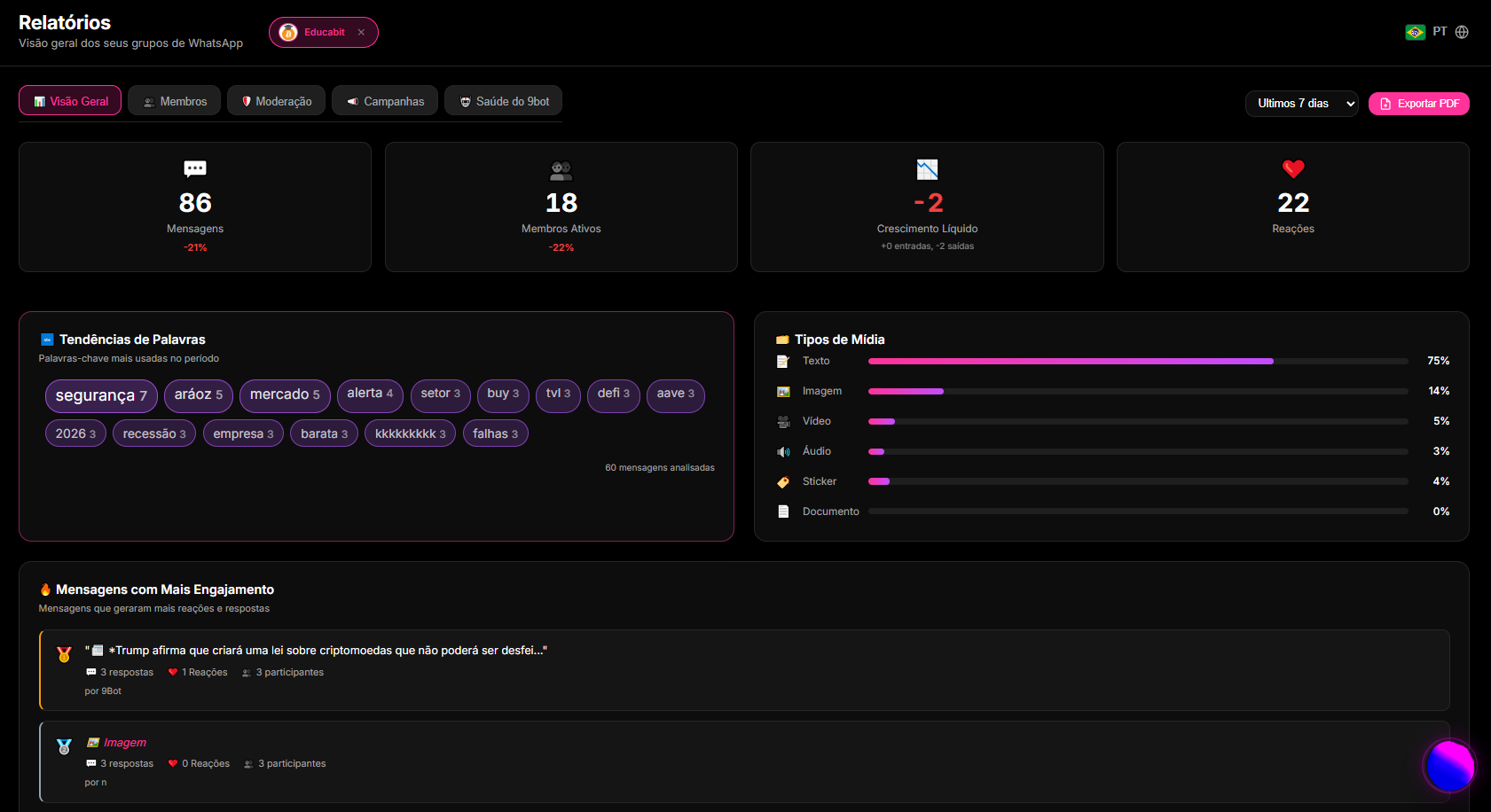Click the 'por 9Bot' author text
The width and height of the screenshot is (1491, 812).
[103, 691]
